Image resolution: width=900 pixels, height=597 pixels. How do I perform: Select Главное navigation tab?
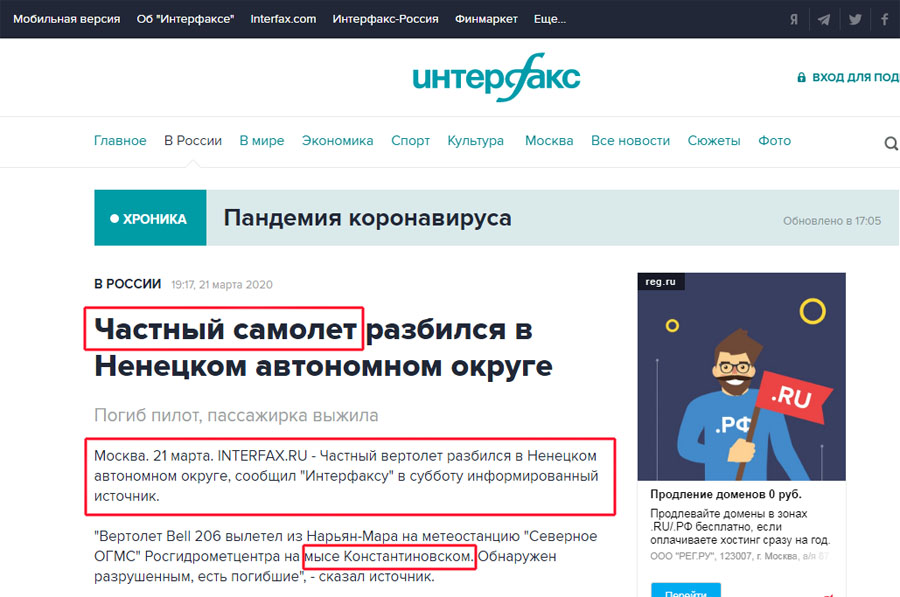click(x=120, y=141)
